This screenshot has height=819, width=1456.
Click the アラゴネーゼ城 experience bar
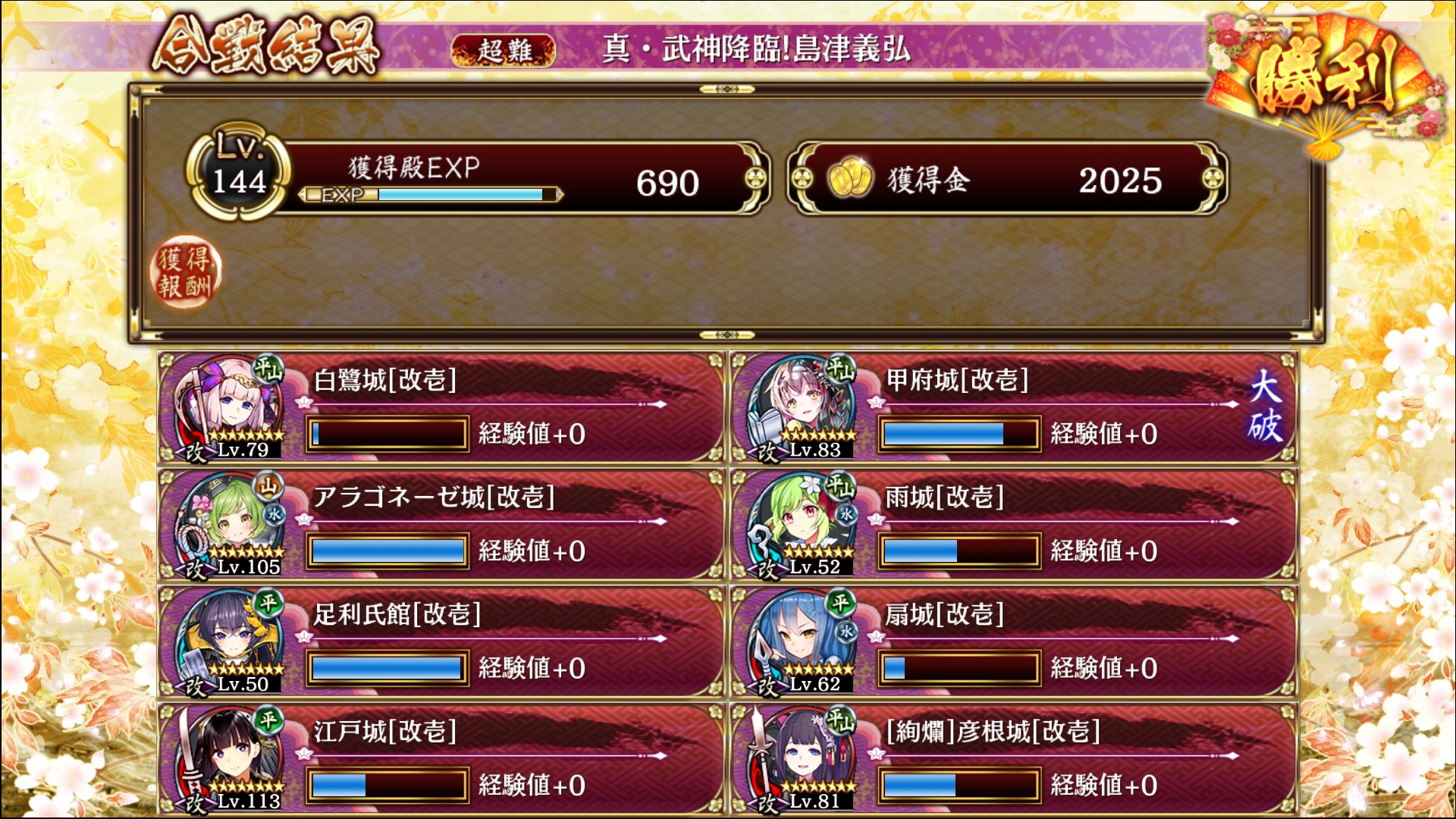pos(387,551)
